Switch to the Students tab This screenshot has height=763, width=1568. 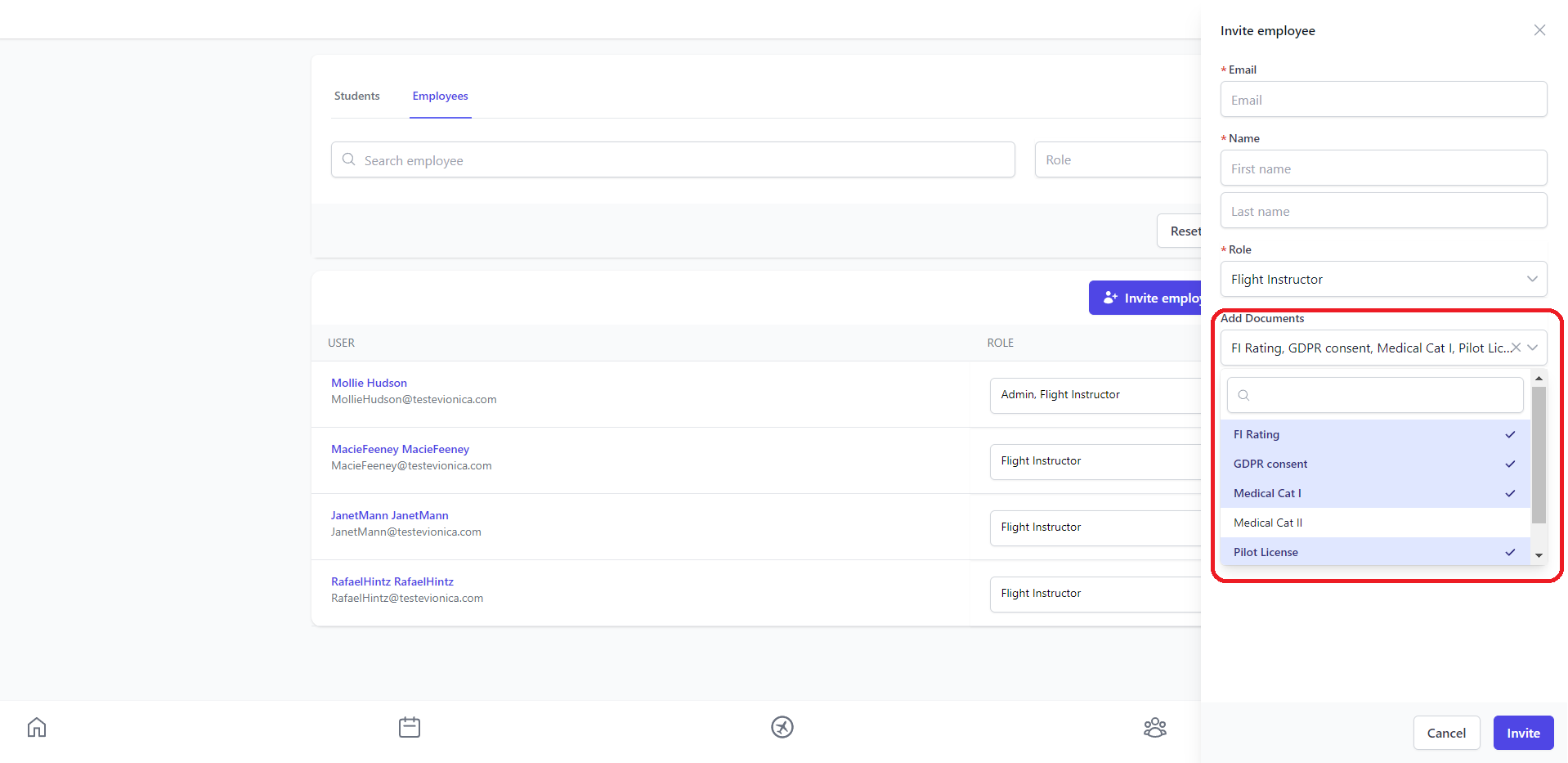[x=356, y=96]
